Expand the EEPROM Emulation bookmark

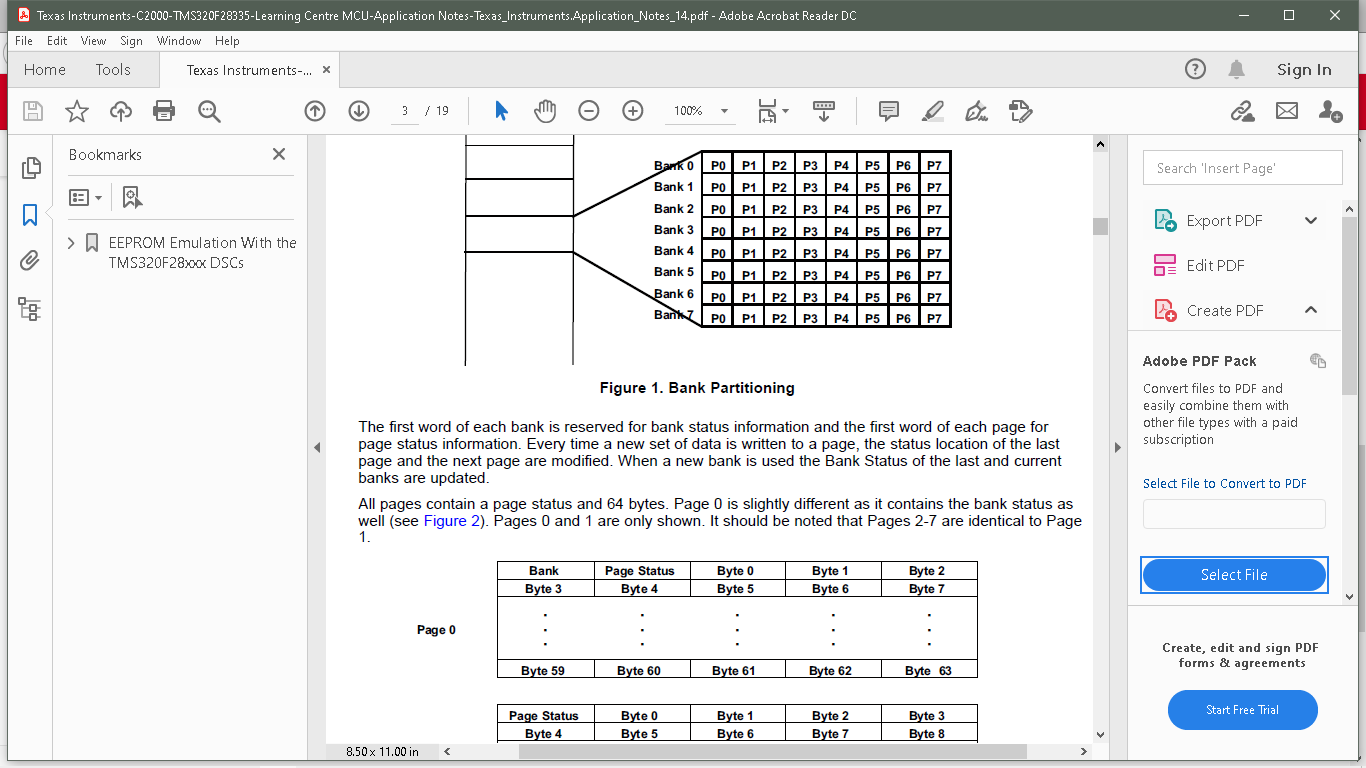coord(70,242)
